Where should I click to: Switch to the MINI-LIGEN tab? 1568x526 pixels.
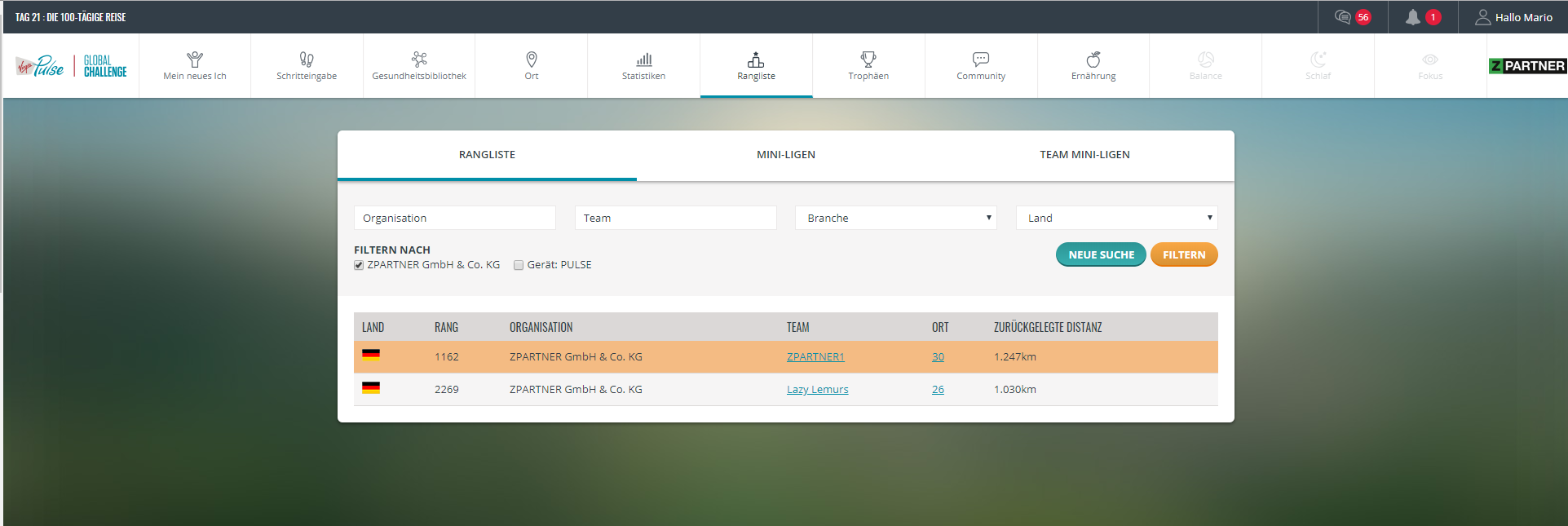tap(785, 155)
